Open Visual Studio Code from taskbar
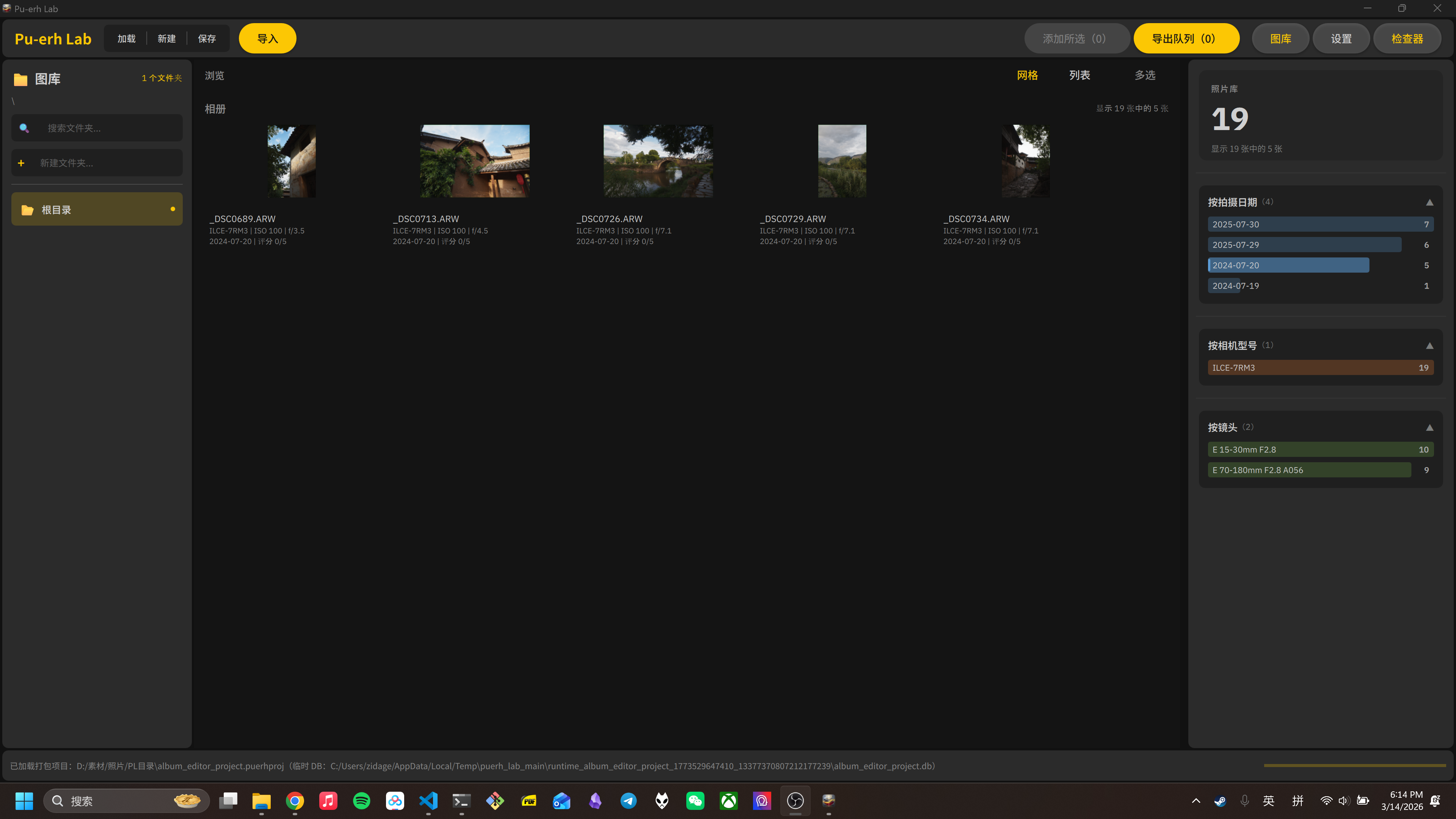This screenshot has height=819, width=1456. point(428,800)
